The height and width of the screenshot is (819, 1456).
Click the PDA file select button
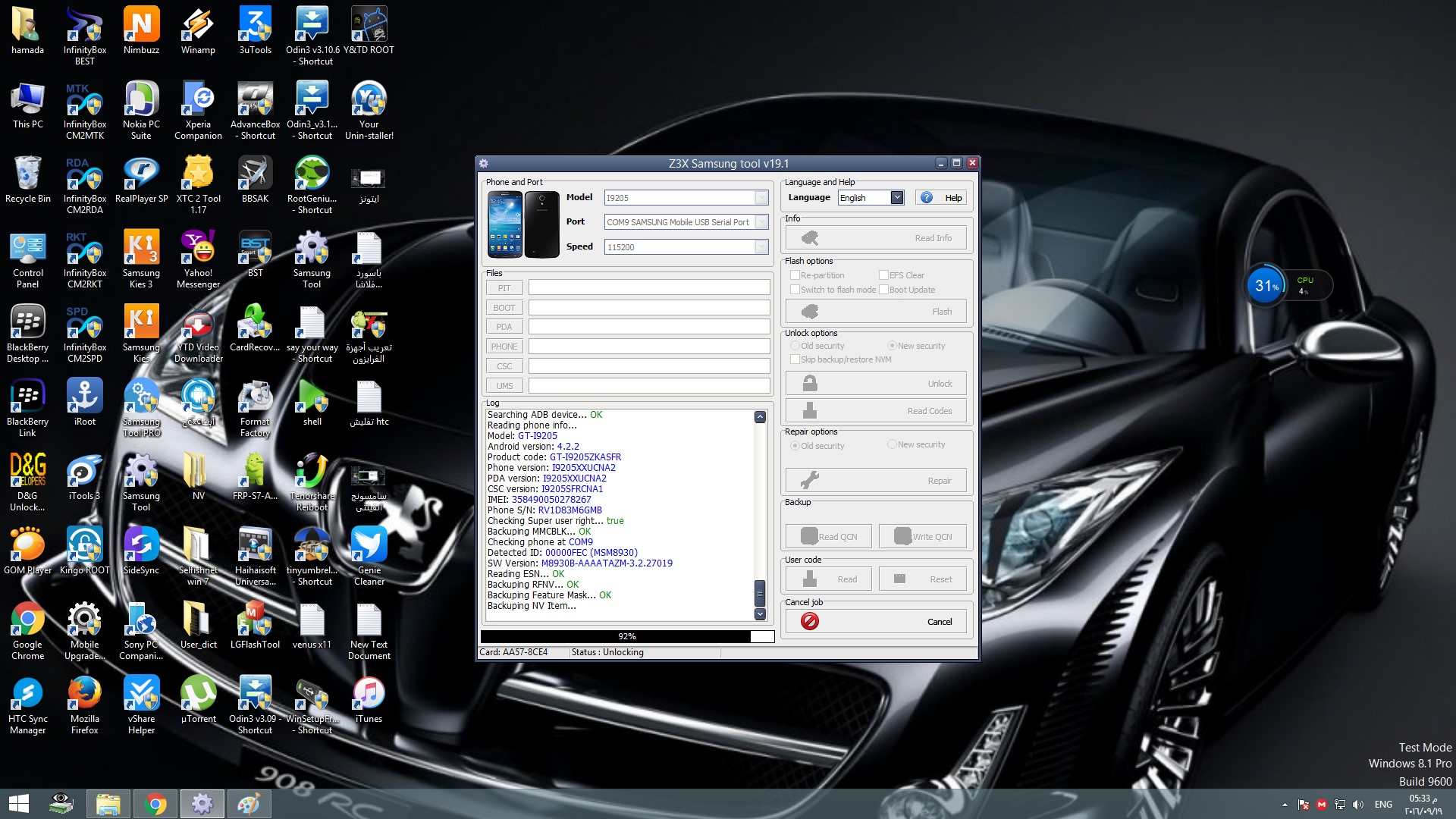[504, 327]
